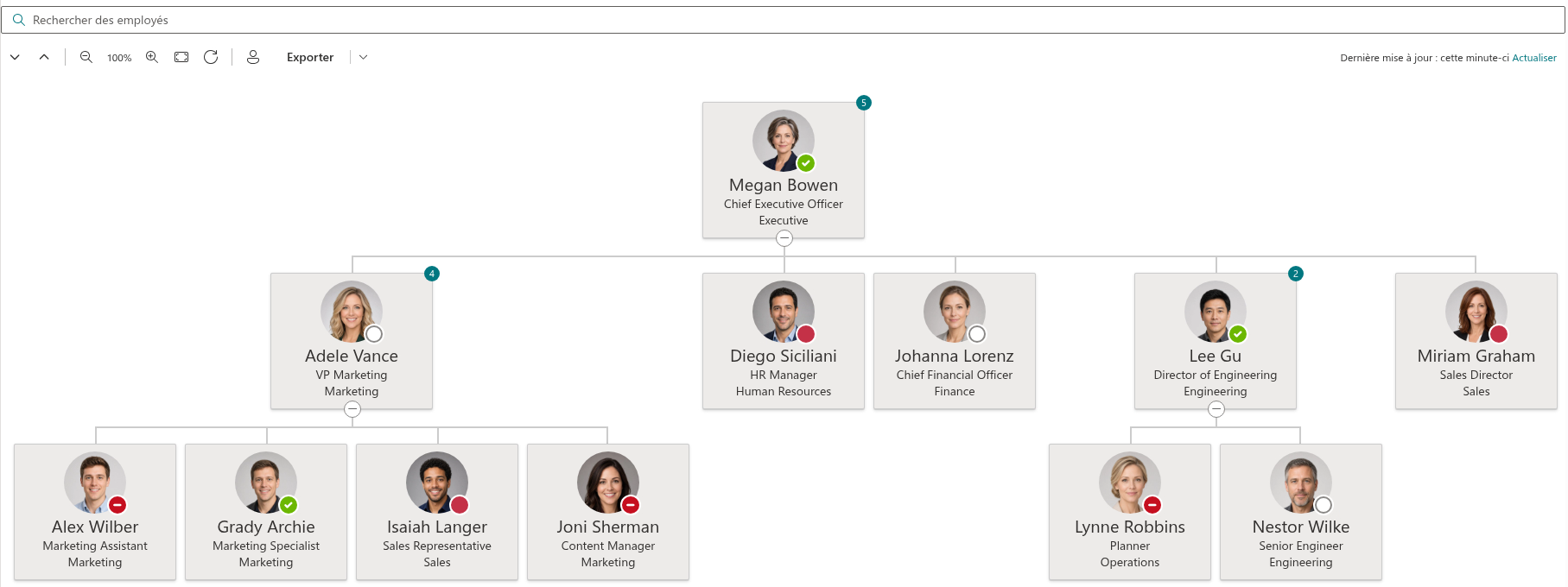The height and width of the screenshot is (587, 1568).
Task: Click the Senior Engineer title
Action: click(x=1301, y=546)
